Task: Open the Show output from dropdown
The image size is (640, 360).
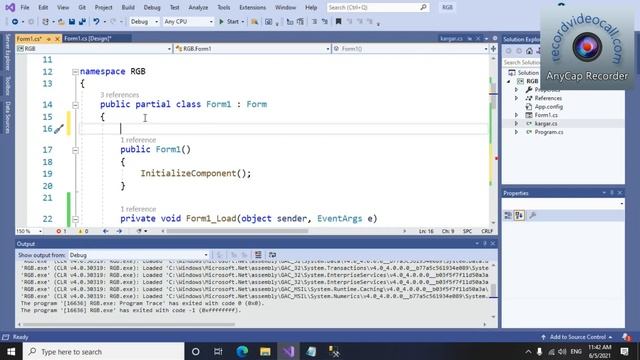Action: [138, 255]
